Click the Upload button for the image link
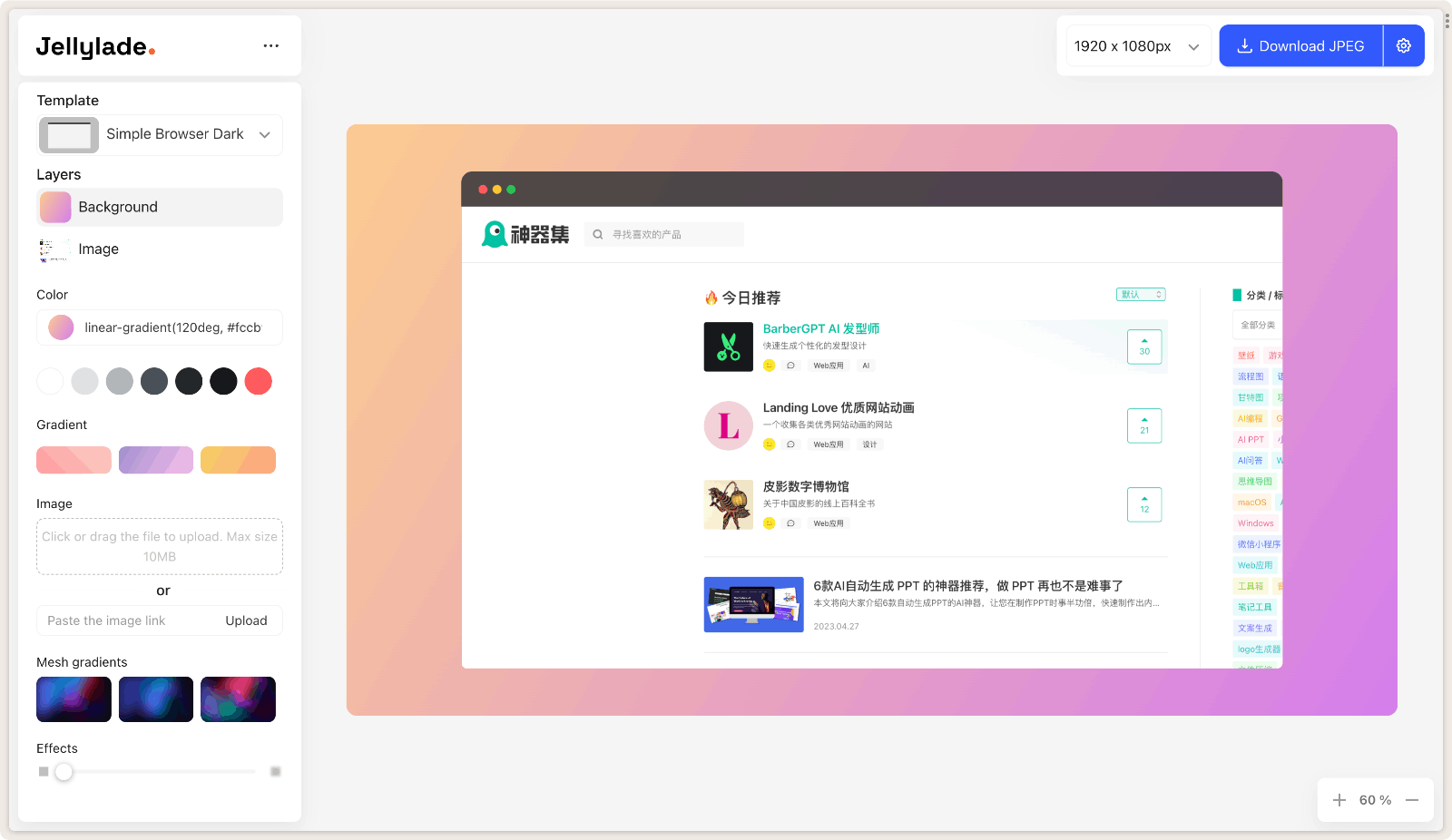1452x840 pixels. pyautogui.click(x=246, y=620)
